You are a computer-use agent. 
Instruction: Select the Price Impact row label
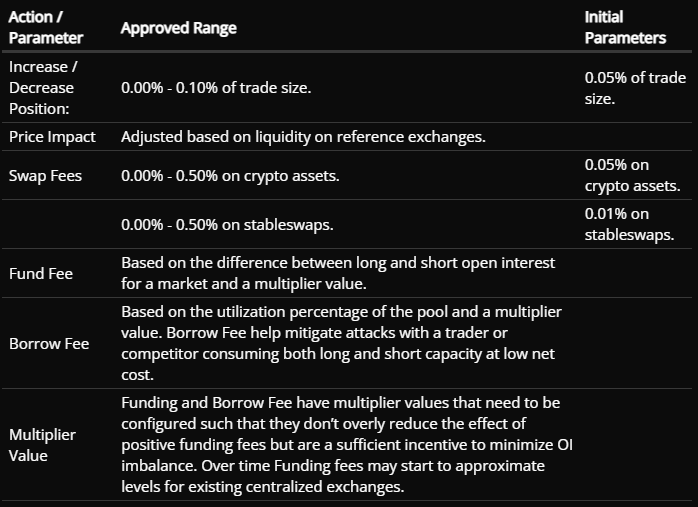[52, 137]
